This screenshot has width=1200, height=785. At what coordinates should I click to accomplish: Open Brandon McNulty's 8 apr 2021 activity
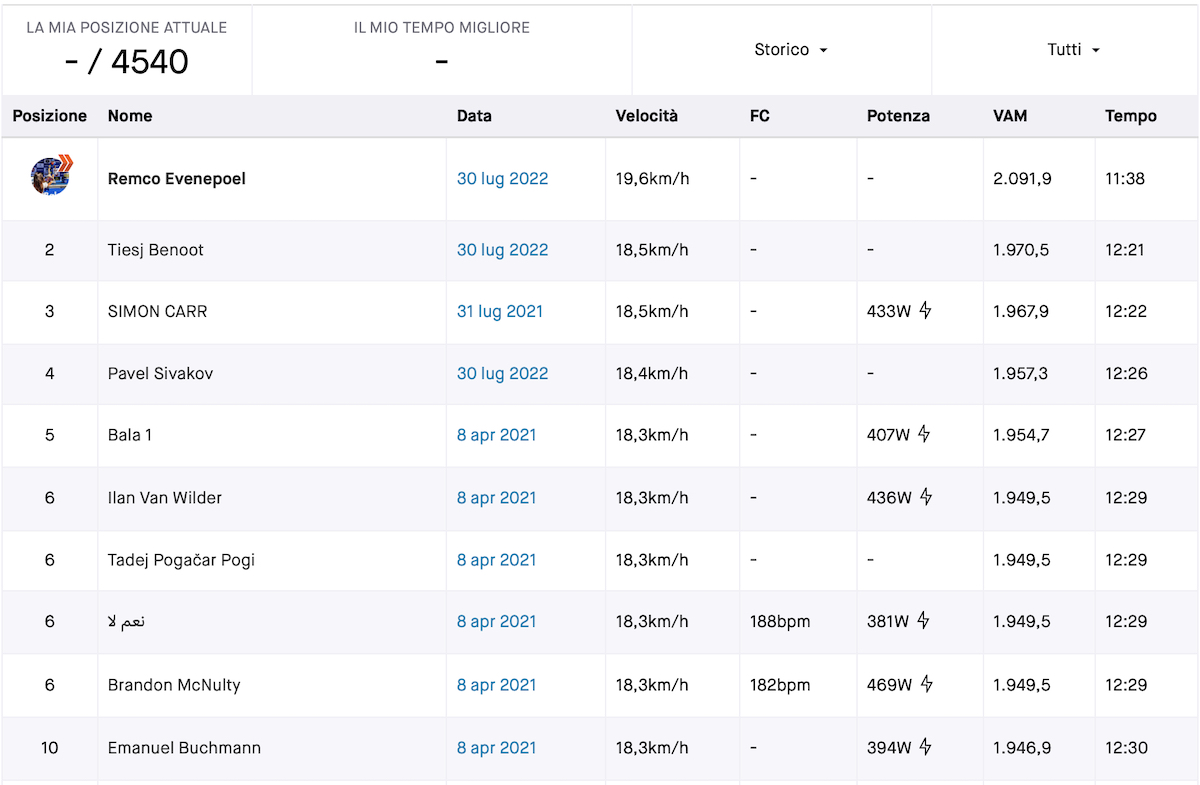coord(496,685)
